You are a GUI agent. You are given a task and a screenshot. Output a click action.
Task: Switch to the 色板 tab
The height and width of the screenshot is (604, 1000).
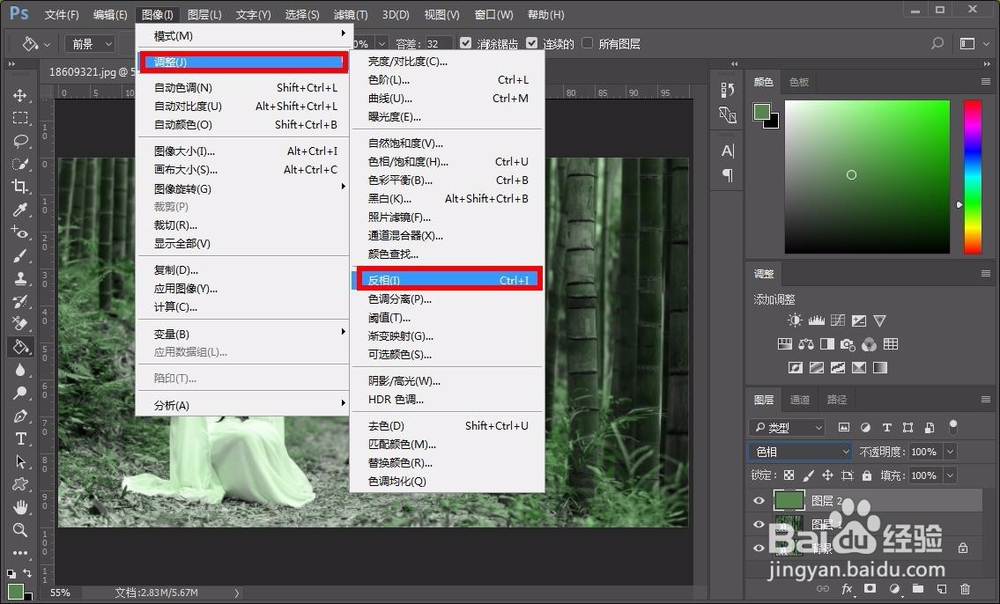798,82
